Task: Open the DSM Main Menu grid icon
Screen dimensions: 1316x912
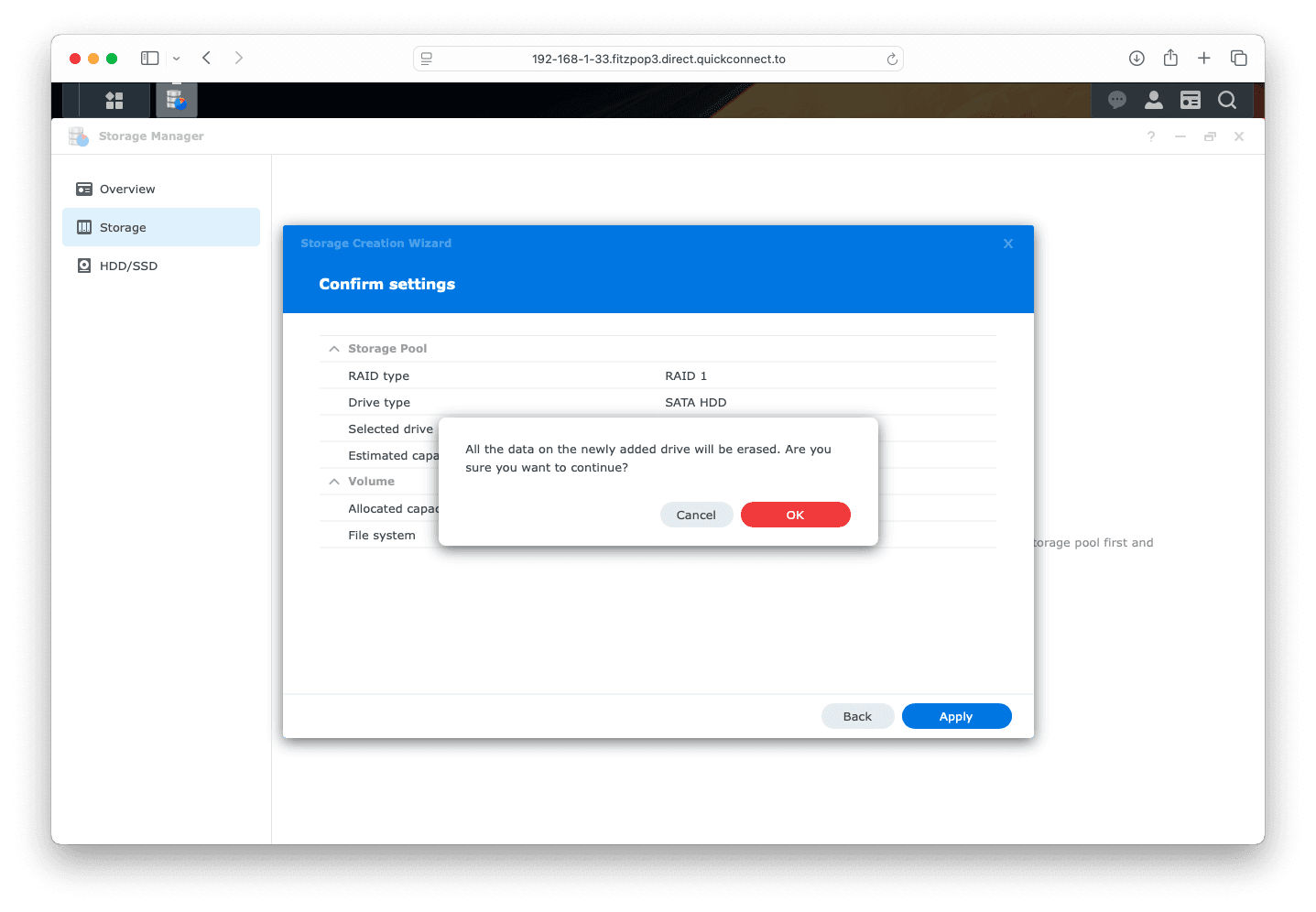Action: (x=114, y=101)
